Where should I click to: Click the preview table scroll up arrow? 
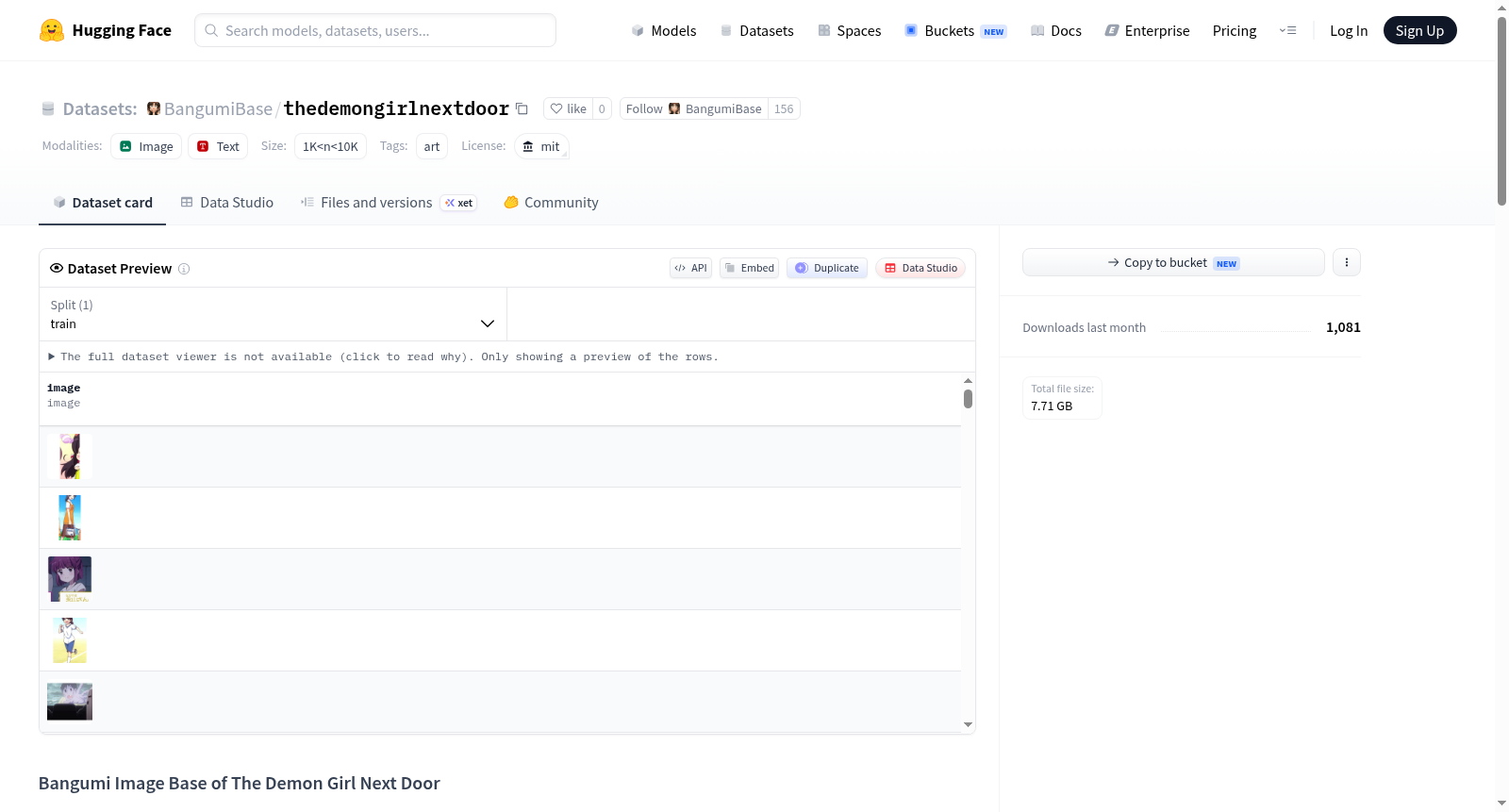[x=968, y=380]
